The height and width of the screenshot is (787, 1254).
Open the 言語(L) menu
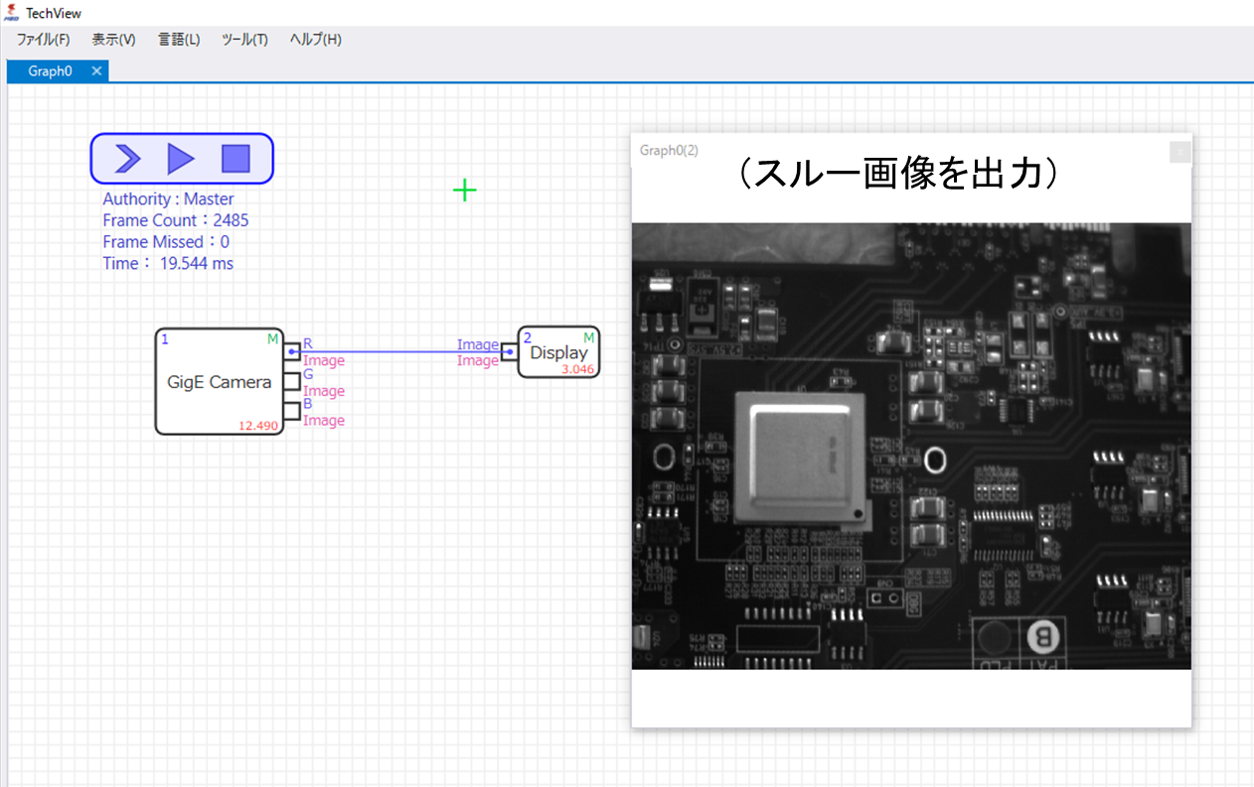click(177, 40)
